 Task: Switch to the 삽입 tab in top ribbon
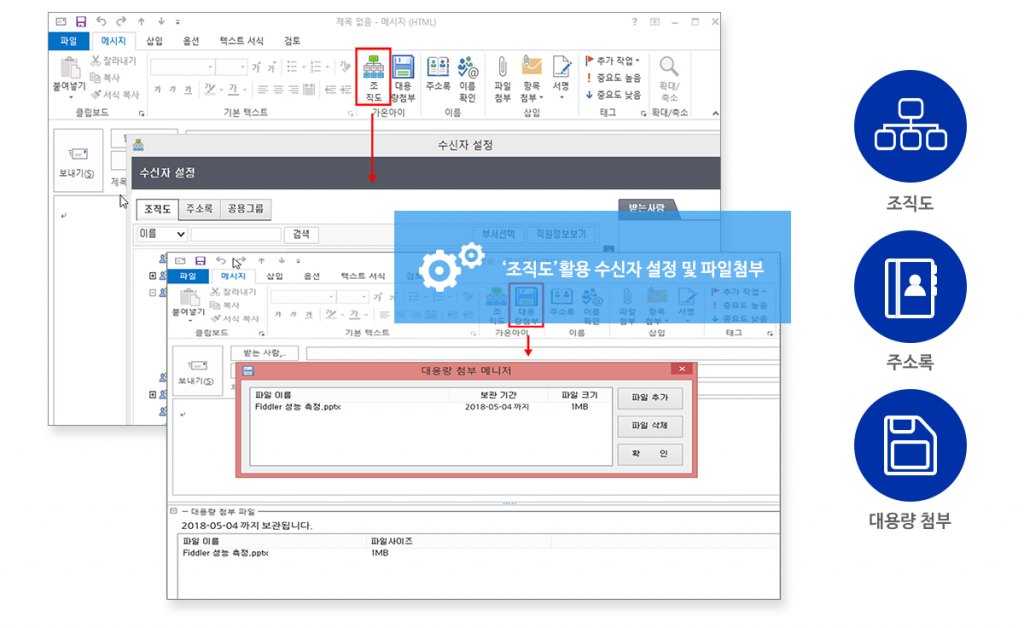click(154, 41)
